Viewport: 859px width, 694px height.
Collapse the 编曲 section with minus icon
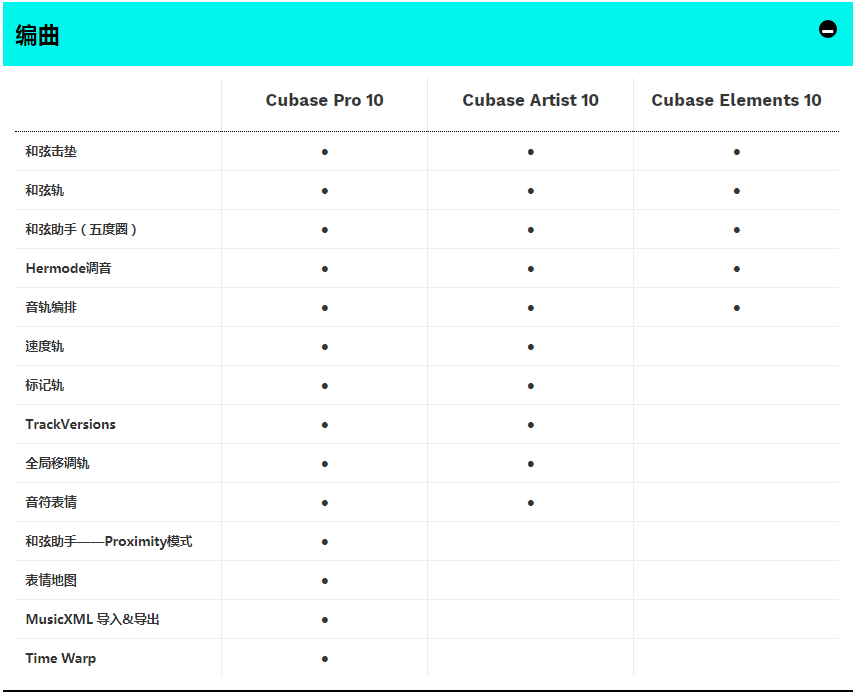click(827, 29)
